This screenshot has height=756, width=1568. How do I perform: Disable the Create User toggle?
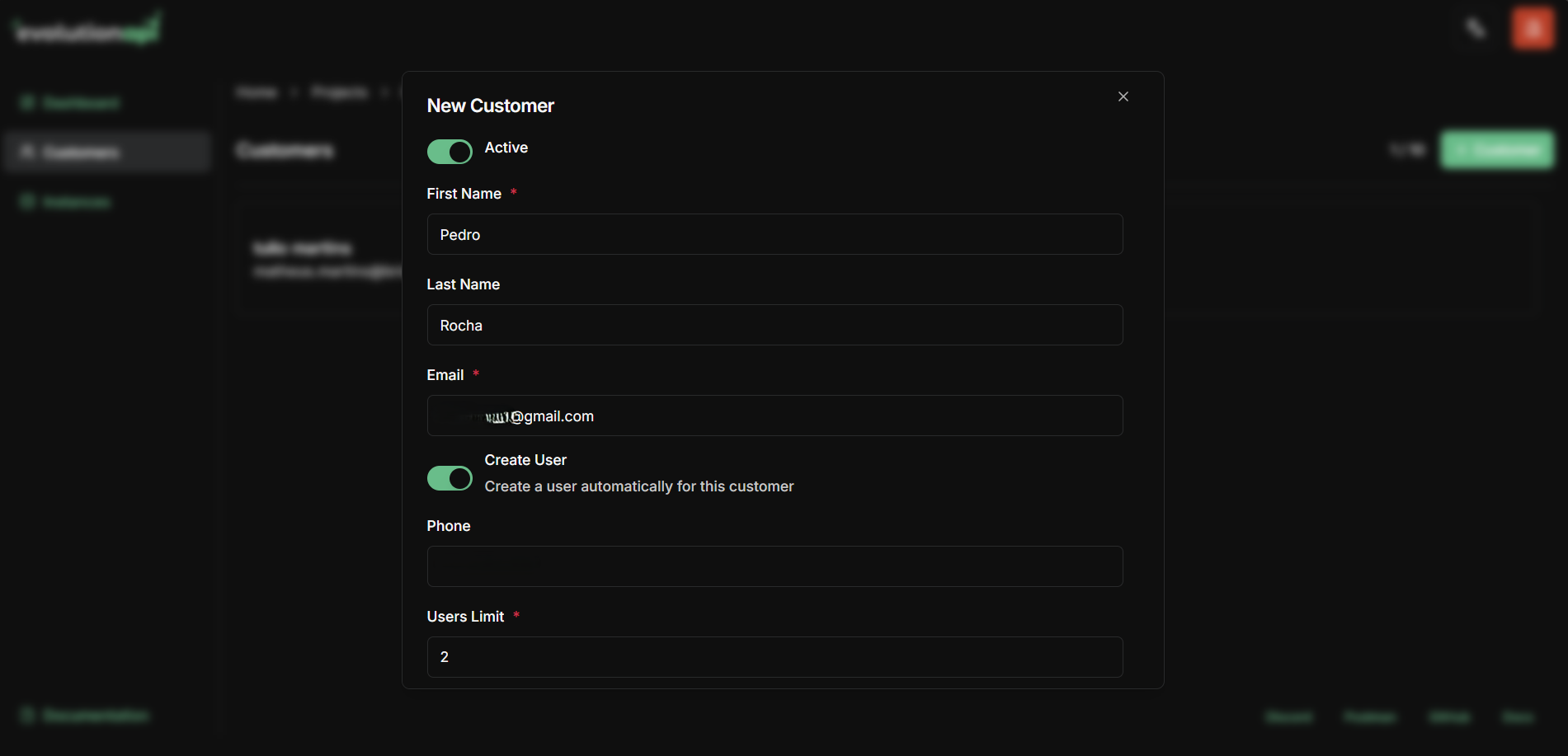(x=450, y=478)
